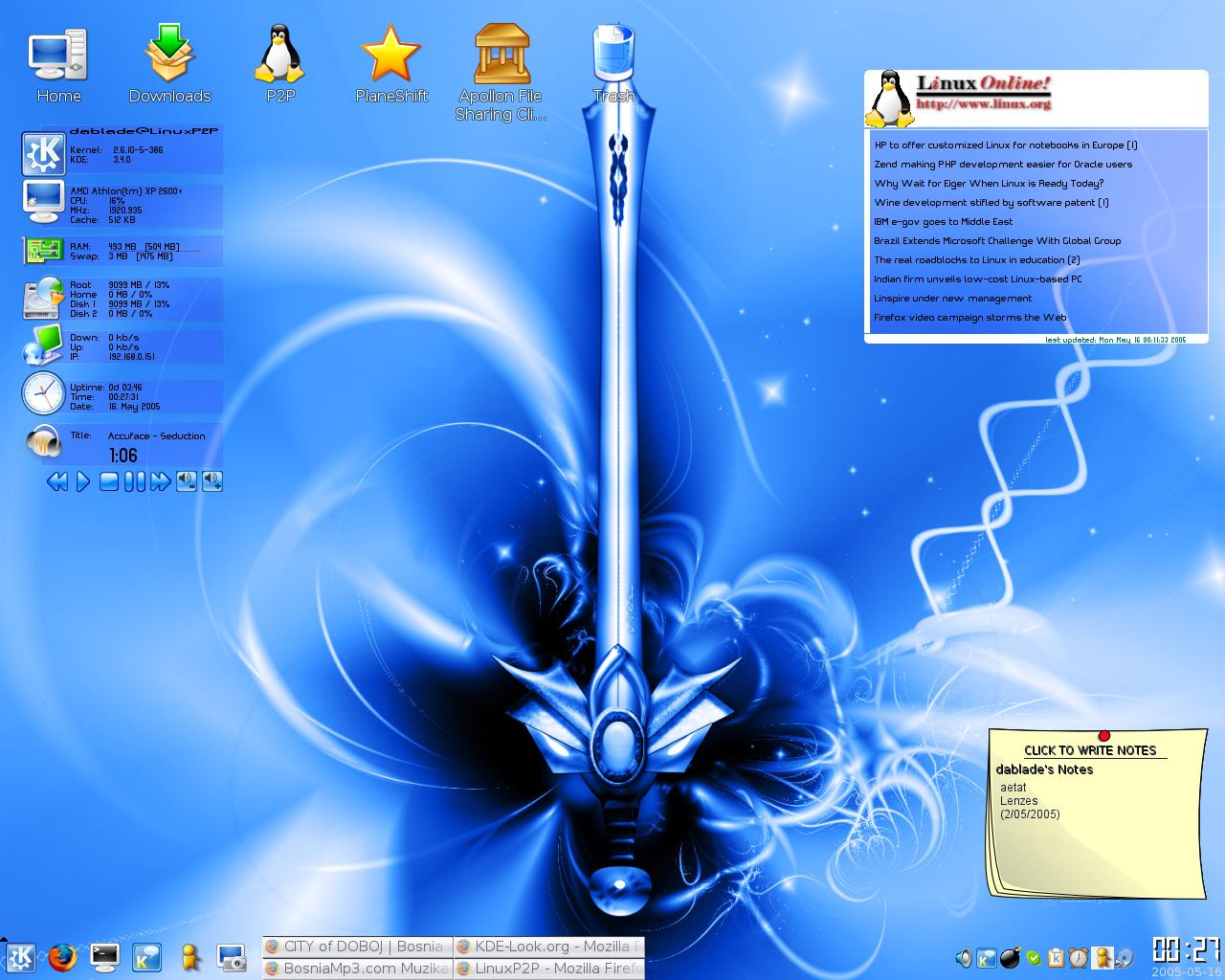Play the track in widget player
Image resolution: width=1225 pixels, height=980 pixels.
[x=83, y=481]
